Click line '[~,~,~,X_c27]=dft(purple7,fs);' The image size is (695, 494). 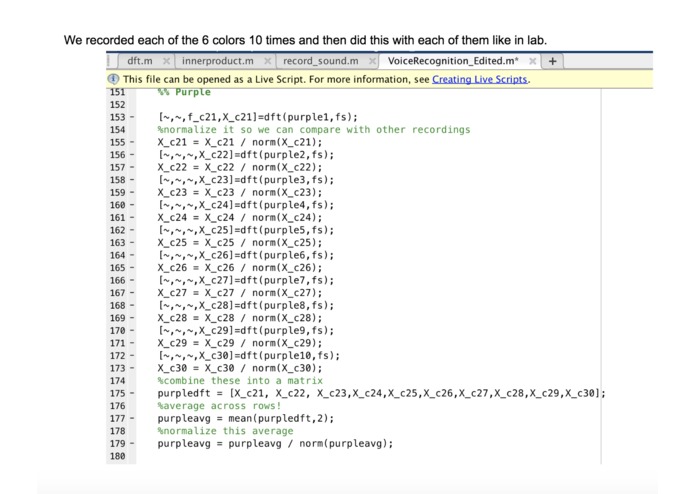pos(246,280)
